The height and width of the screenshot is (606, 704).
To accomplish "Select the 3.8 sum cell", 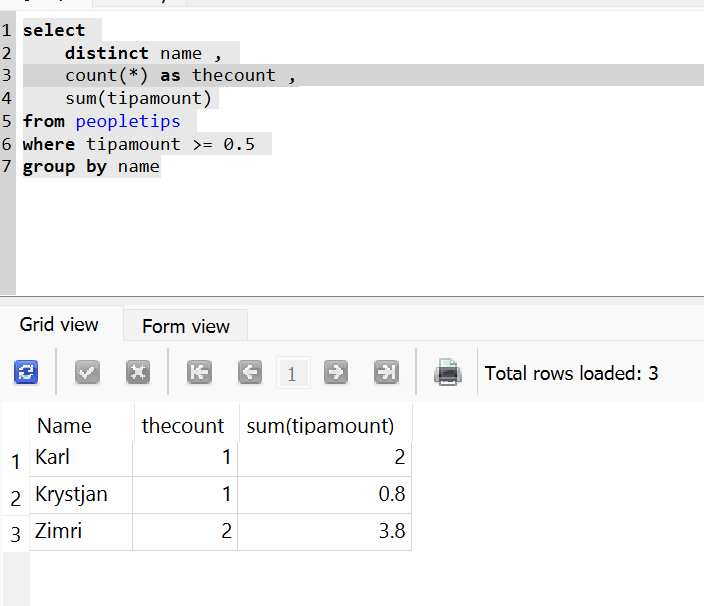I will coord(325,532).
